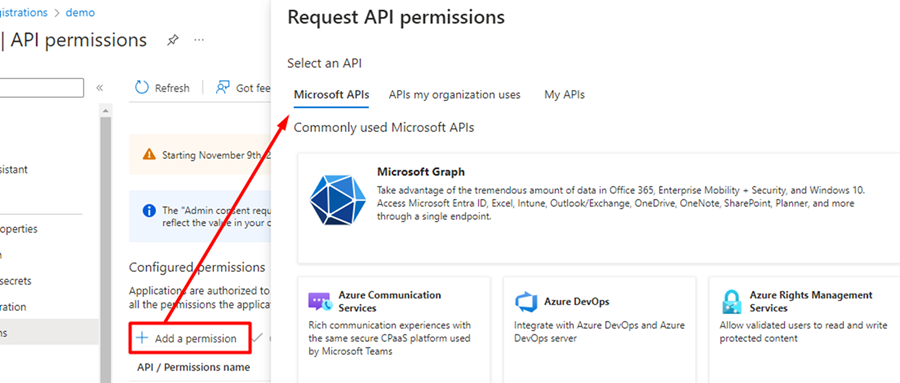Open the demo breadcrumb link
The height and width of the screenshot is (383, 900).
tap(80, 12)
